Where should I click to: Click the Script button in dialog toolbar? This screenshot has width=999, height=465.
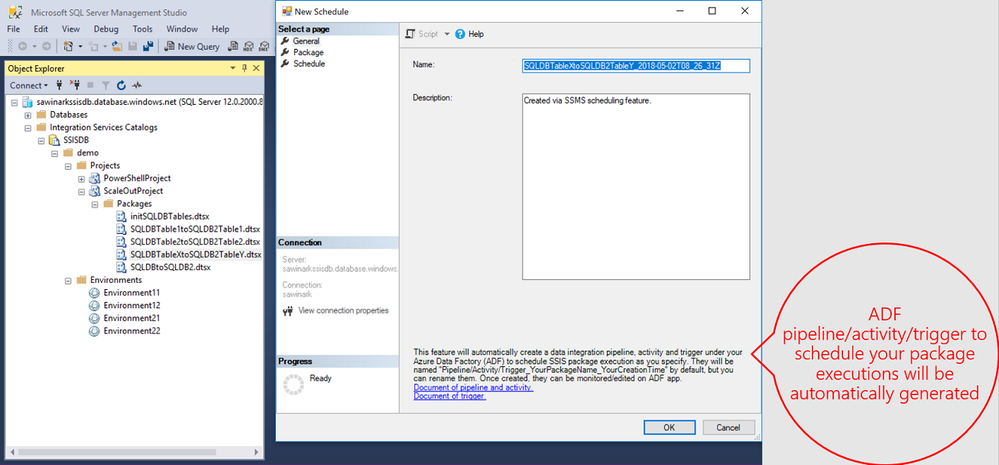[422, 34]
